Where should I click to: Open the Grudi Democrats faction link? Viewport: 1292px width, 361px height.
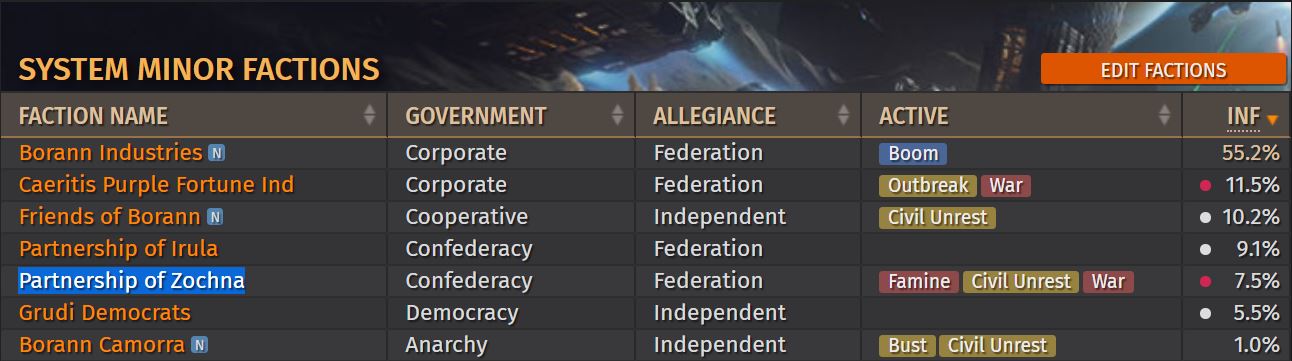105,313
